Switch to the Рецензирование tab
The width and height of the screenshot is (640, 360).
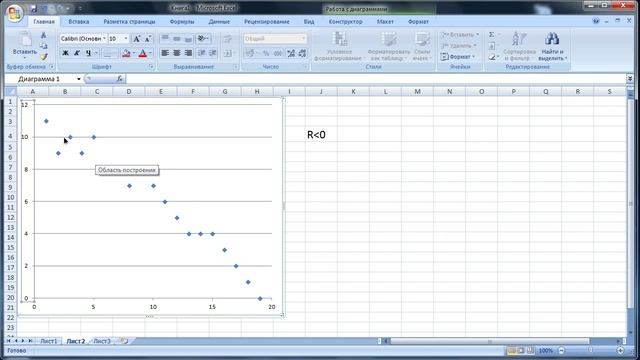(x=267, y=22)
